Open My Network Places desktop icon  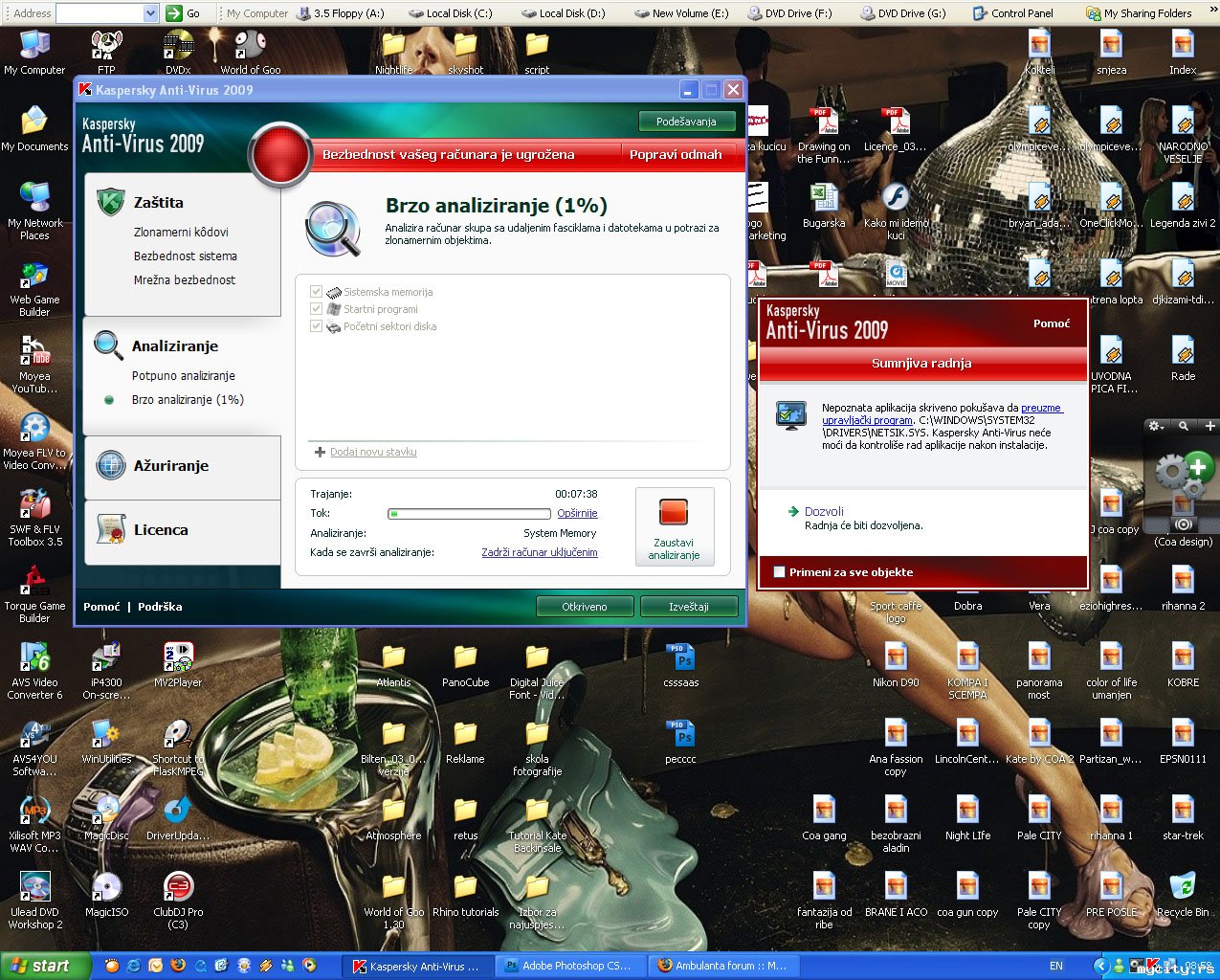point(34,211)
